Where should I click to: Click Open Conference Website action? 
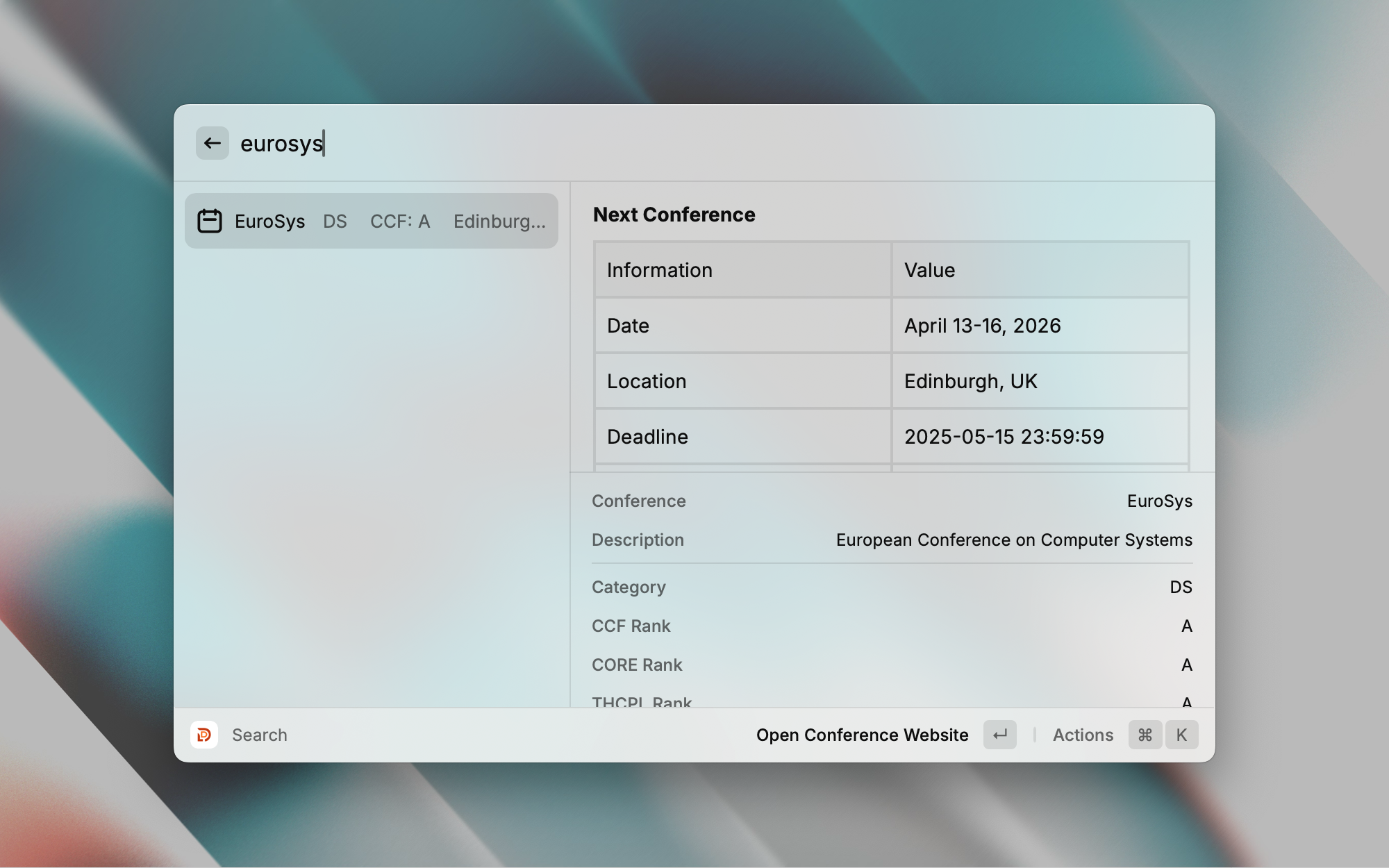[862, 735]
